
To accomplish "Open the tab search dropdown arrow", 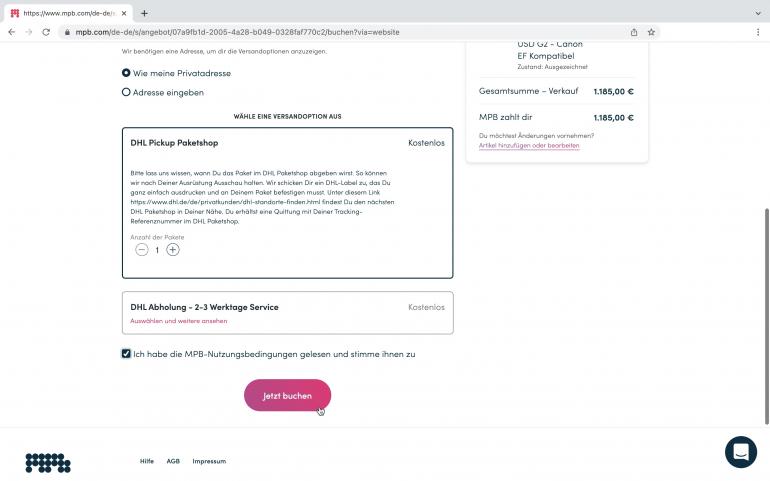I will [x=758, y=13].
